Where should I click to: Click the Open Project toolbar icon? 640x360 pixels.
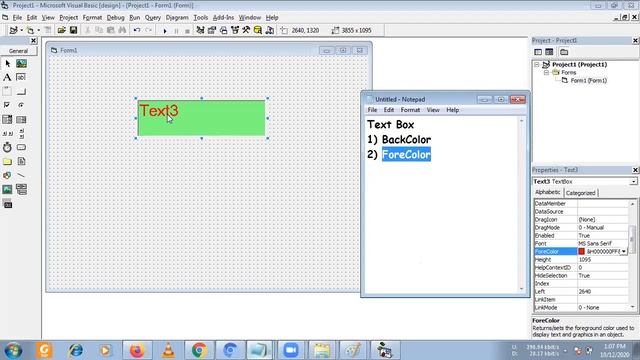coord(62,30)
